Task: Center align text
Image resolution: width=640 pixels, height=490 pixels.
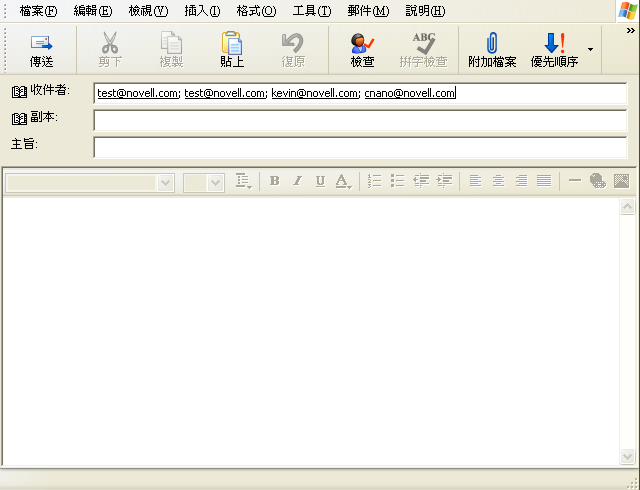Action: point(498,180)
